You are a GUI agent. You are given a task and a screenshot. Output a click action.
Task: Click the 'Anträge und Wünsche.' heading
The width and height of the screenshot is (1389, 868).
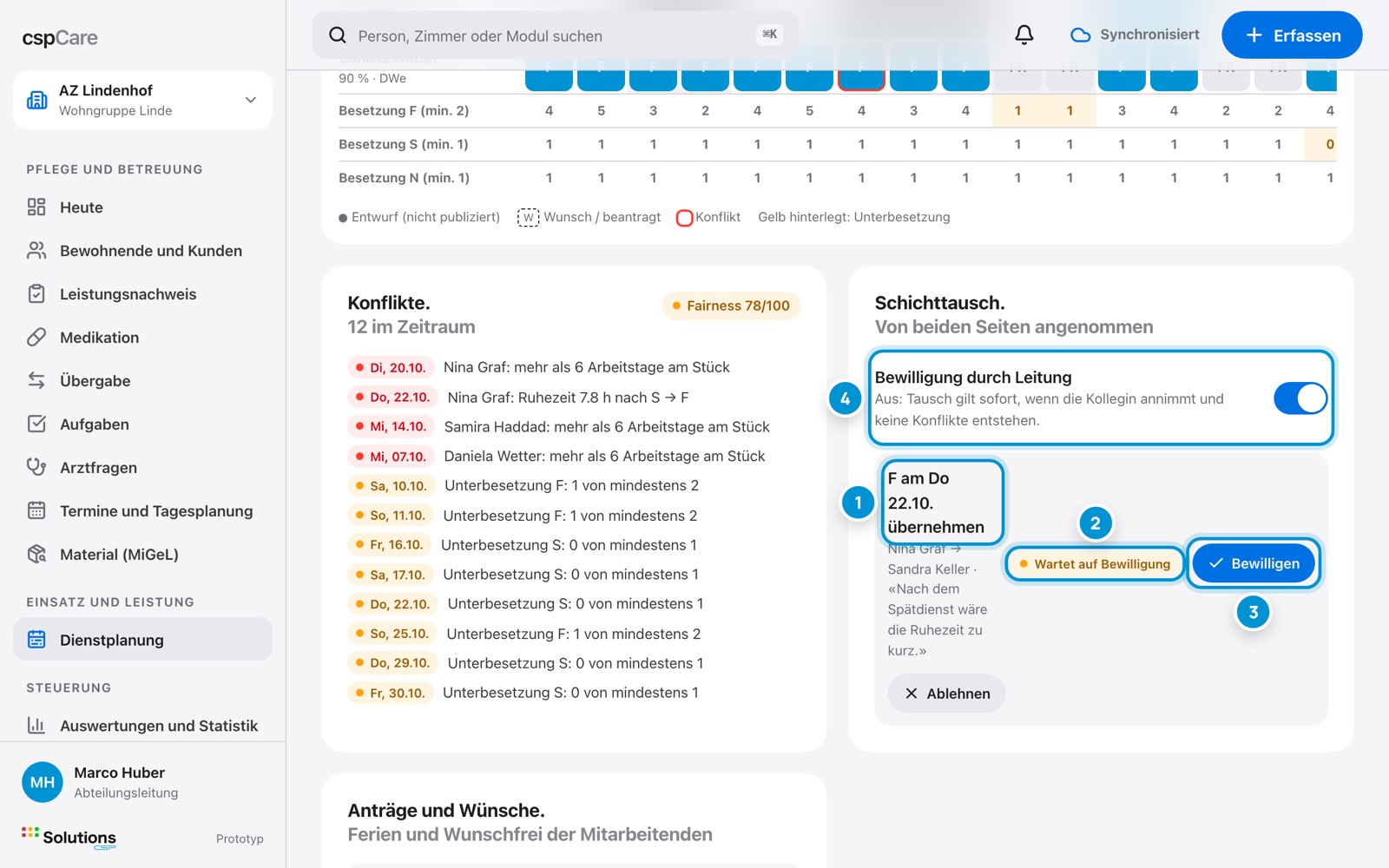446,810
